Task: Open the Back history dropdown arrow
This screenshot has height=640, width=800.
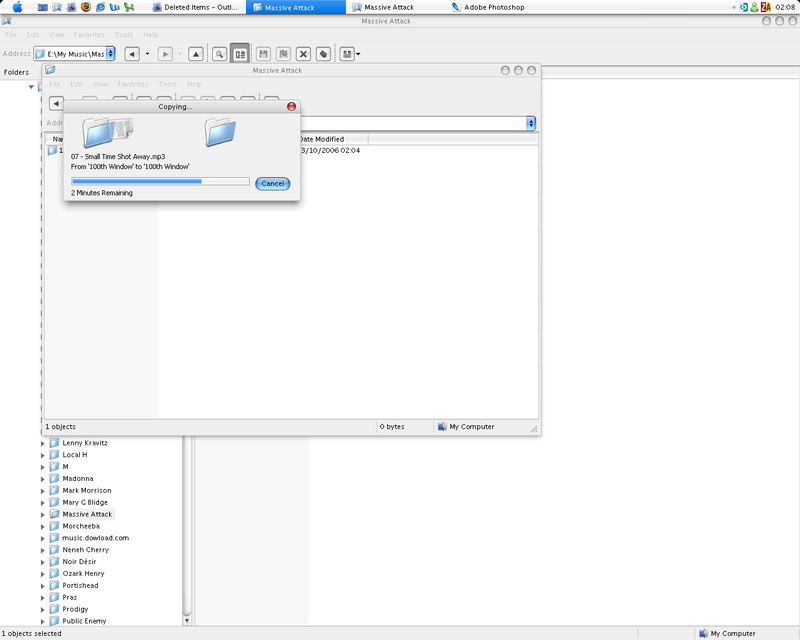Action: pos(147,54)
